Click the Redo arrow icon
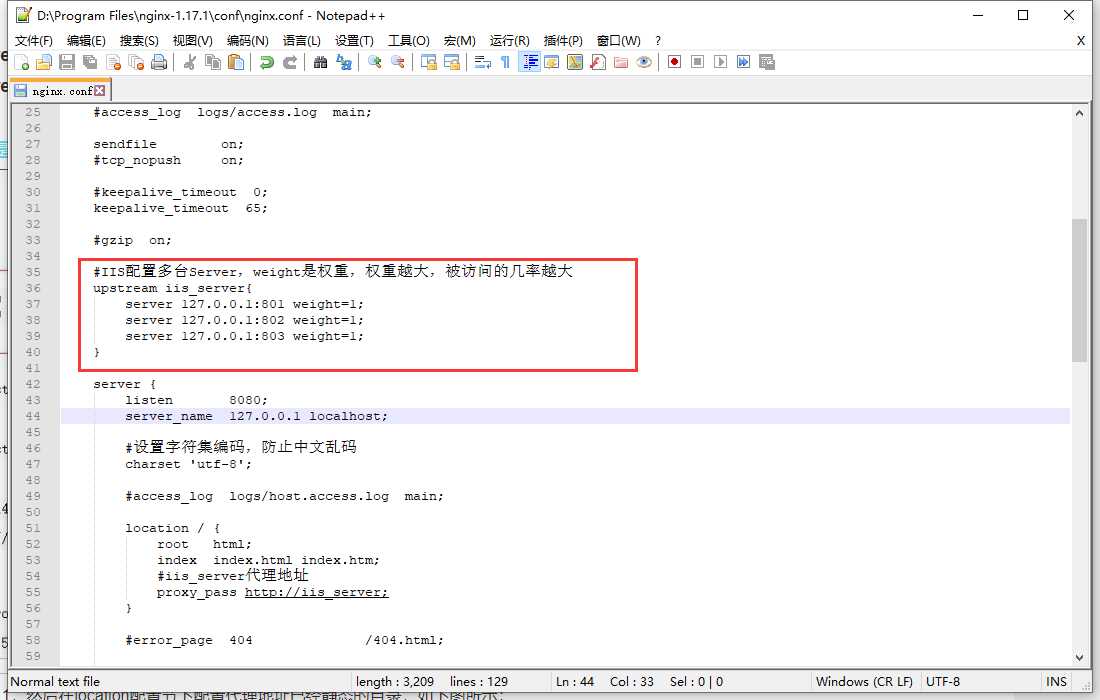 (290, 62)
